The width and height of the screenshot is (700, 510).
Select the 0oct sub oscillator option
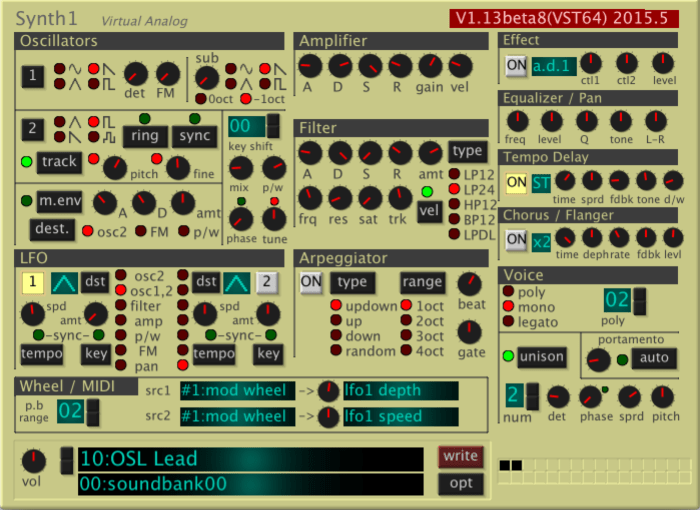[201, 99]
